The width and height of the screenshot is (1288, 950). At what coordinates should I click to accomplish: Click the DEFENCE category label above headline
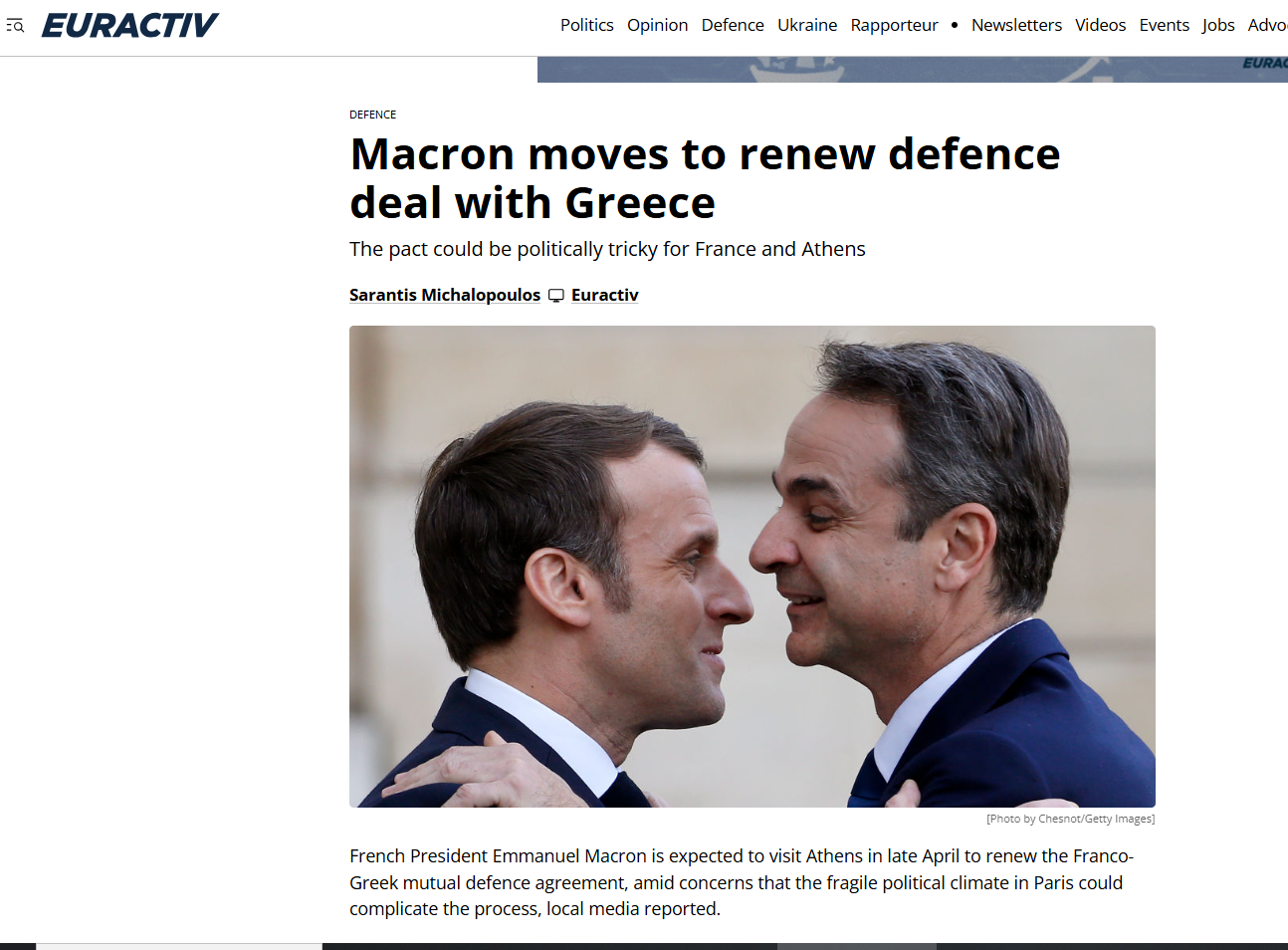coord(372,115)
